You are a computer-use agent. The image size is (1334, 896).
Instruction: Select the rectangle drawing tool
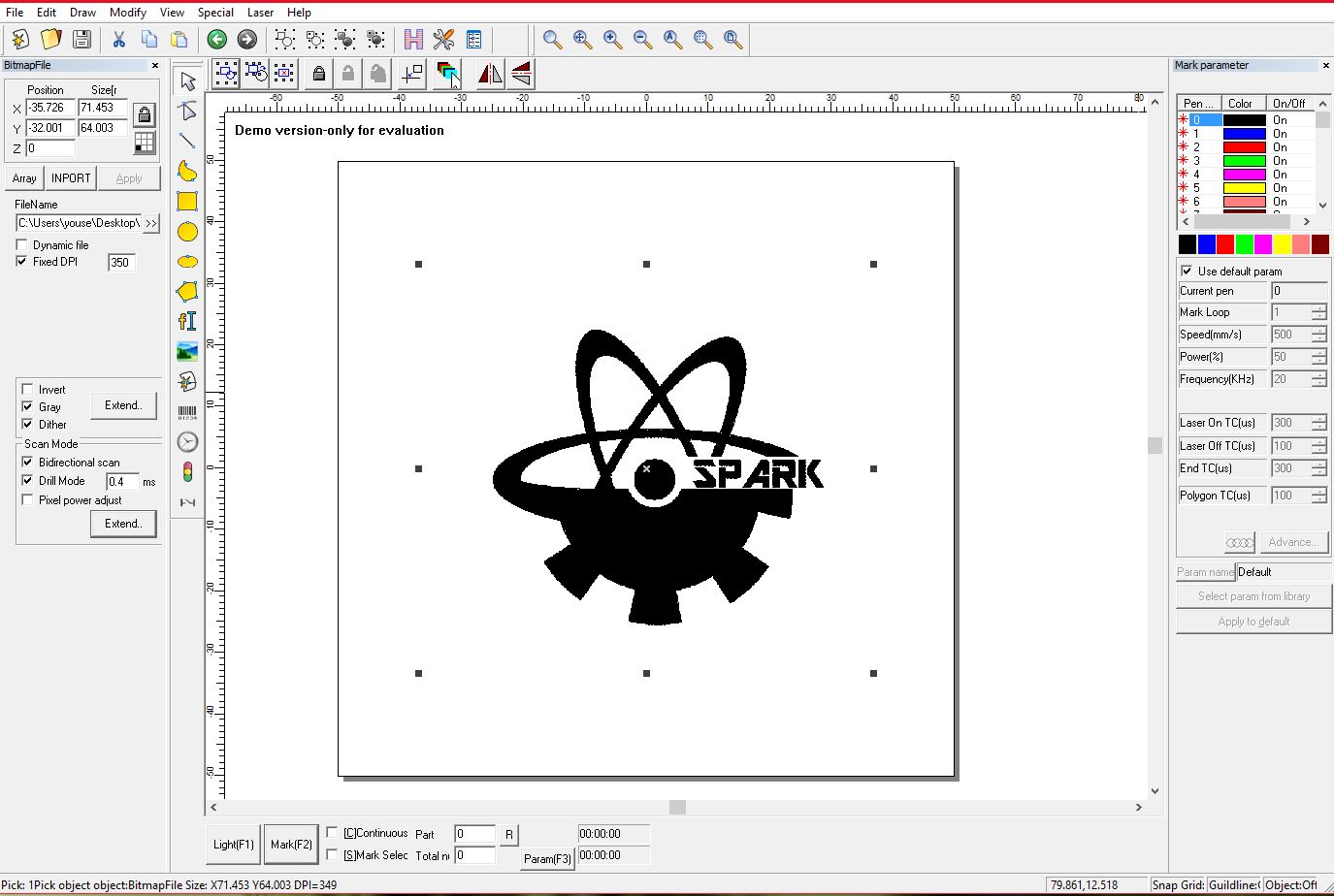pyautogui.click(x=187, y=202)
